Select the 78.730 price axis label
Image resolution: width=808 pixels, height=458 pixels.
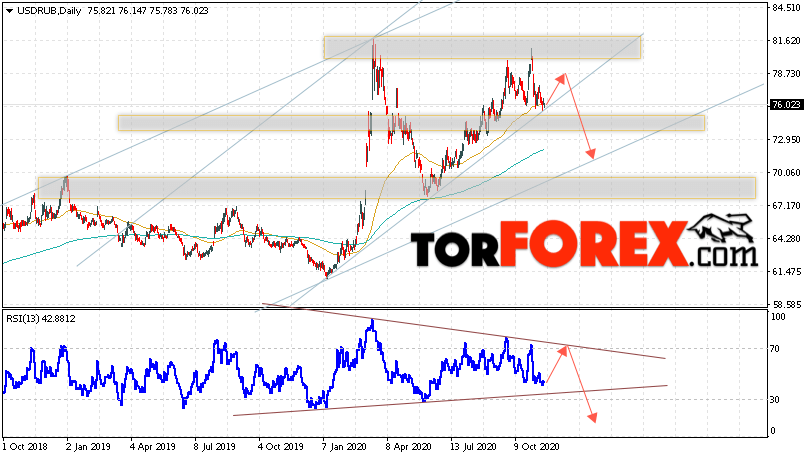coord(786,74)
